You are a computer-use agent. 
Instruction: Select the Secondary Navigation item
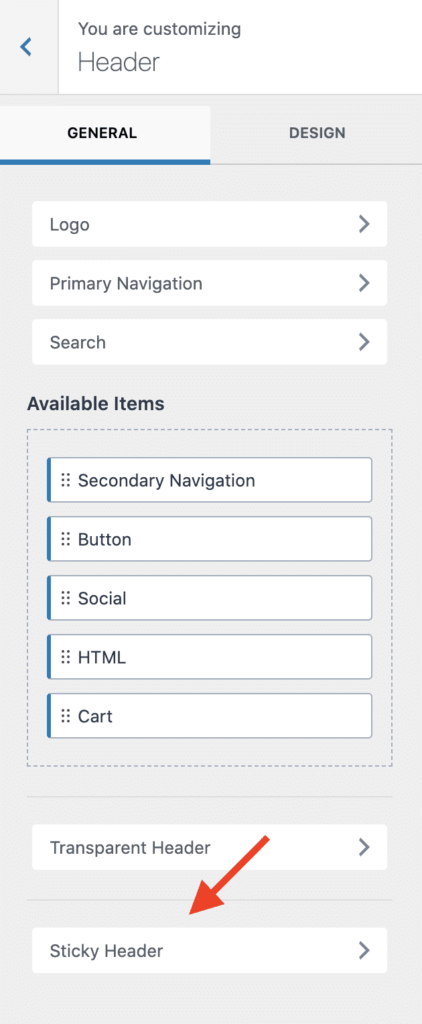(x=210, y=480)
